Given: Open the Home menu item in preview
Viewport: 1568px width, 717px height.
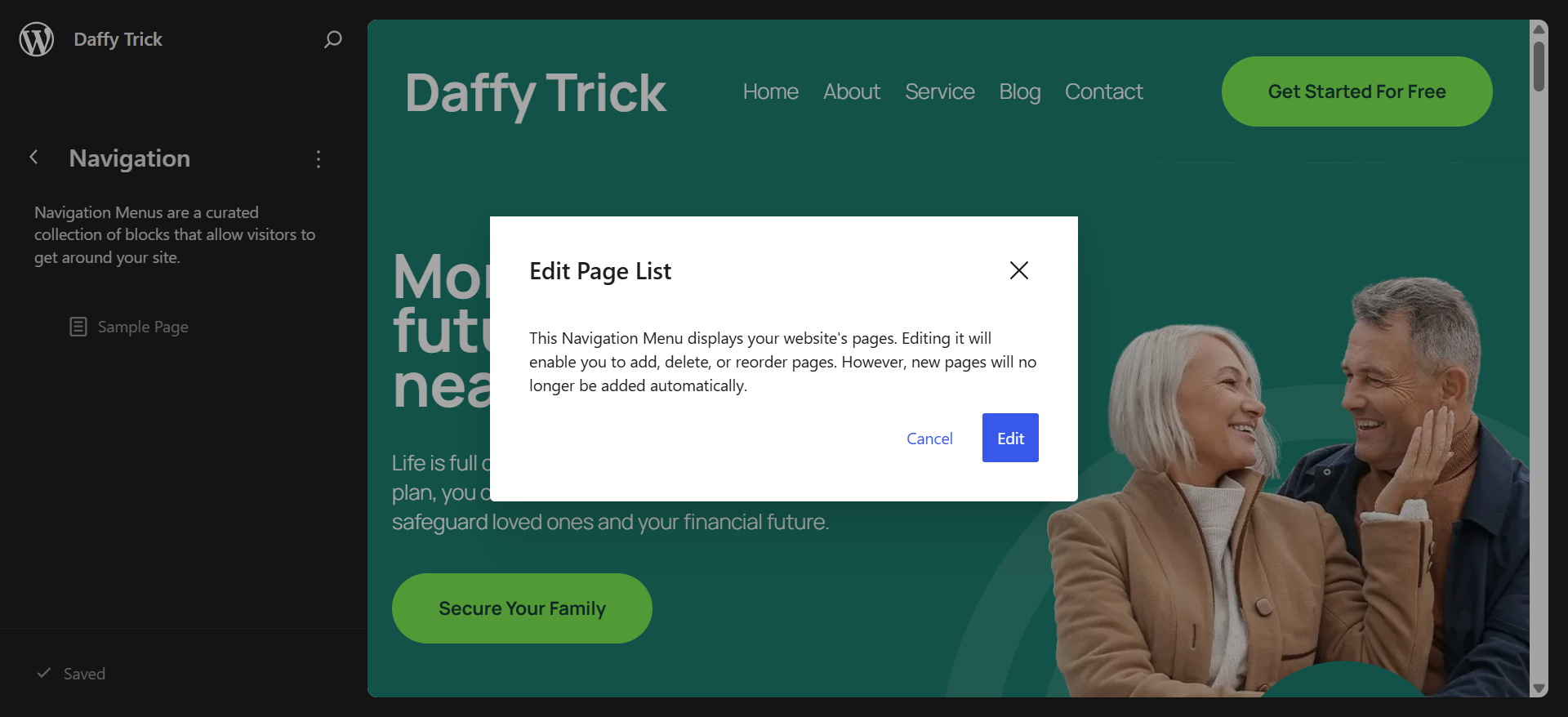Looking at the screenshot, I should [x=770, y=91].
